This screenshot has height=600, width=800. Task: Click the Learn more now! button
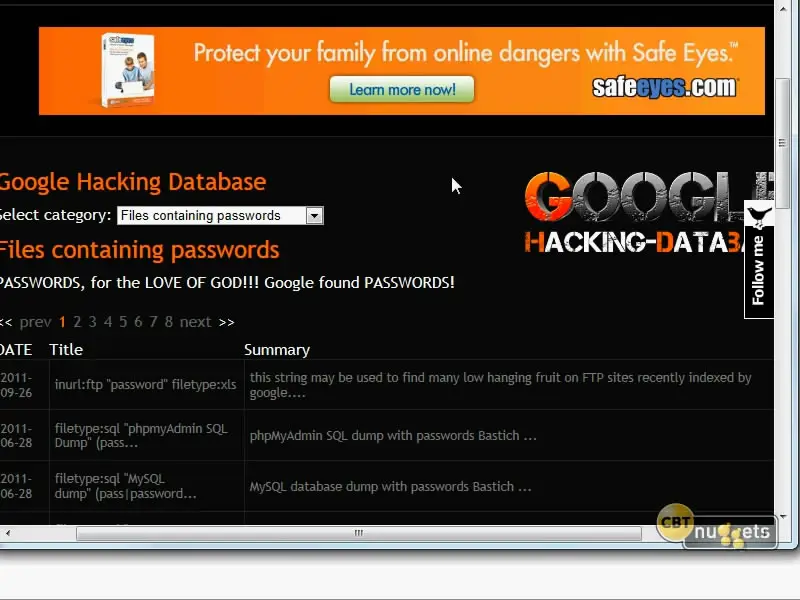[x=402, y=89]
